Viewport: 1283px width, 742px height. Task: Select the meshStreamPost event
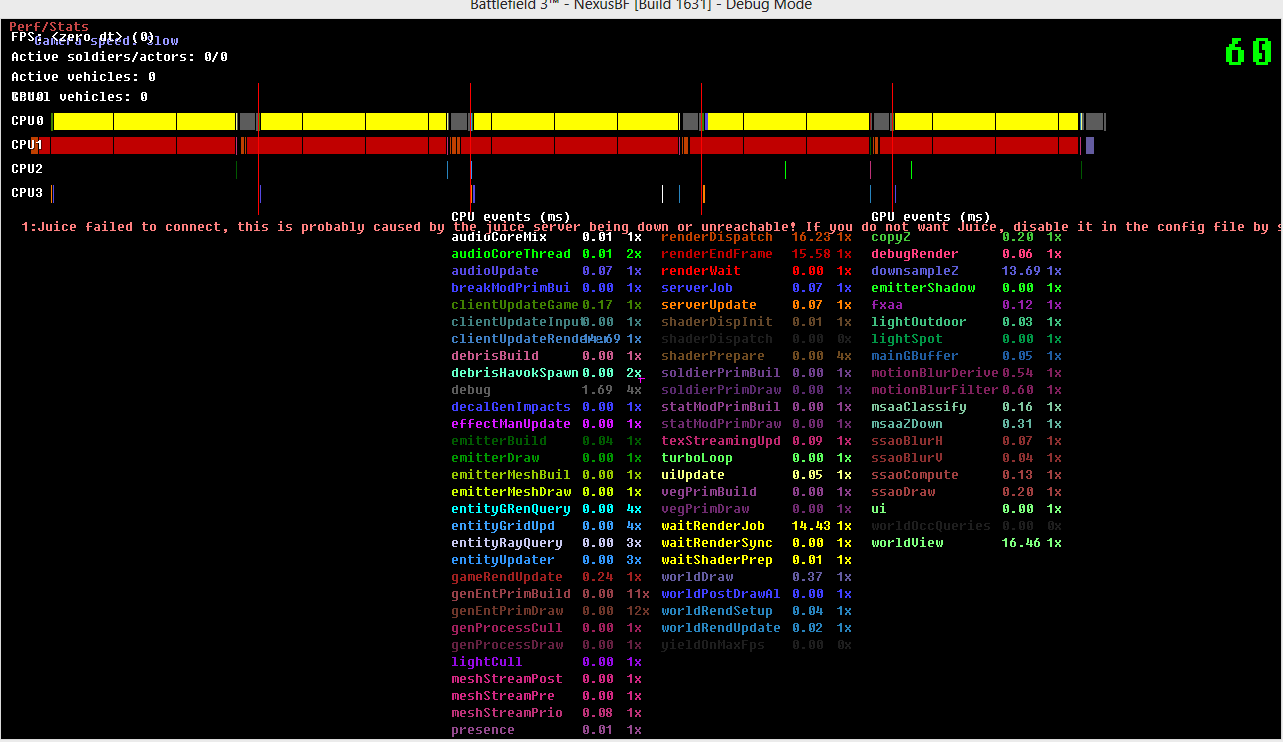coord(546,679)
